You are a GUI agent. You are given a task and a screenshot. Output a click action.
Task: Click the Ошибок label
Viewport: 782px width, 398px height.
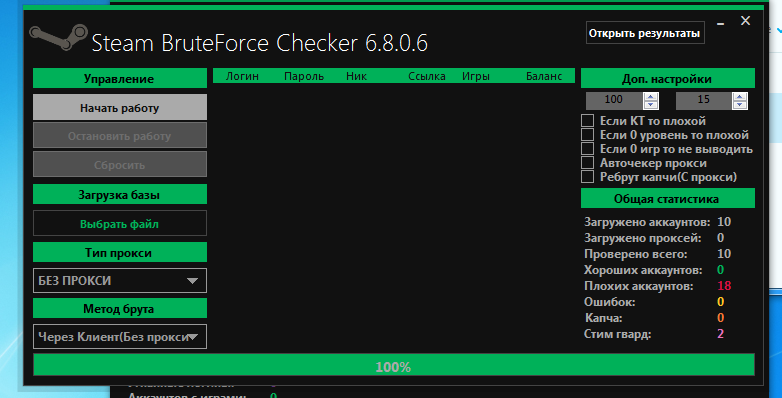coord(609,302)
